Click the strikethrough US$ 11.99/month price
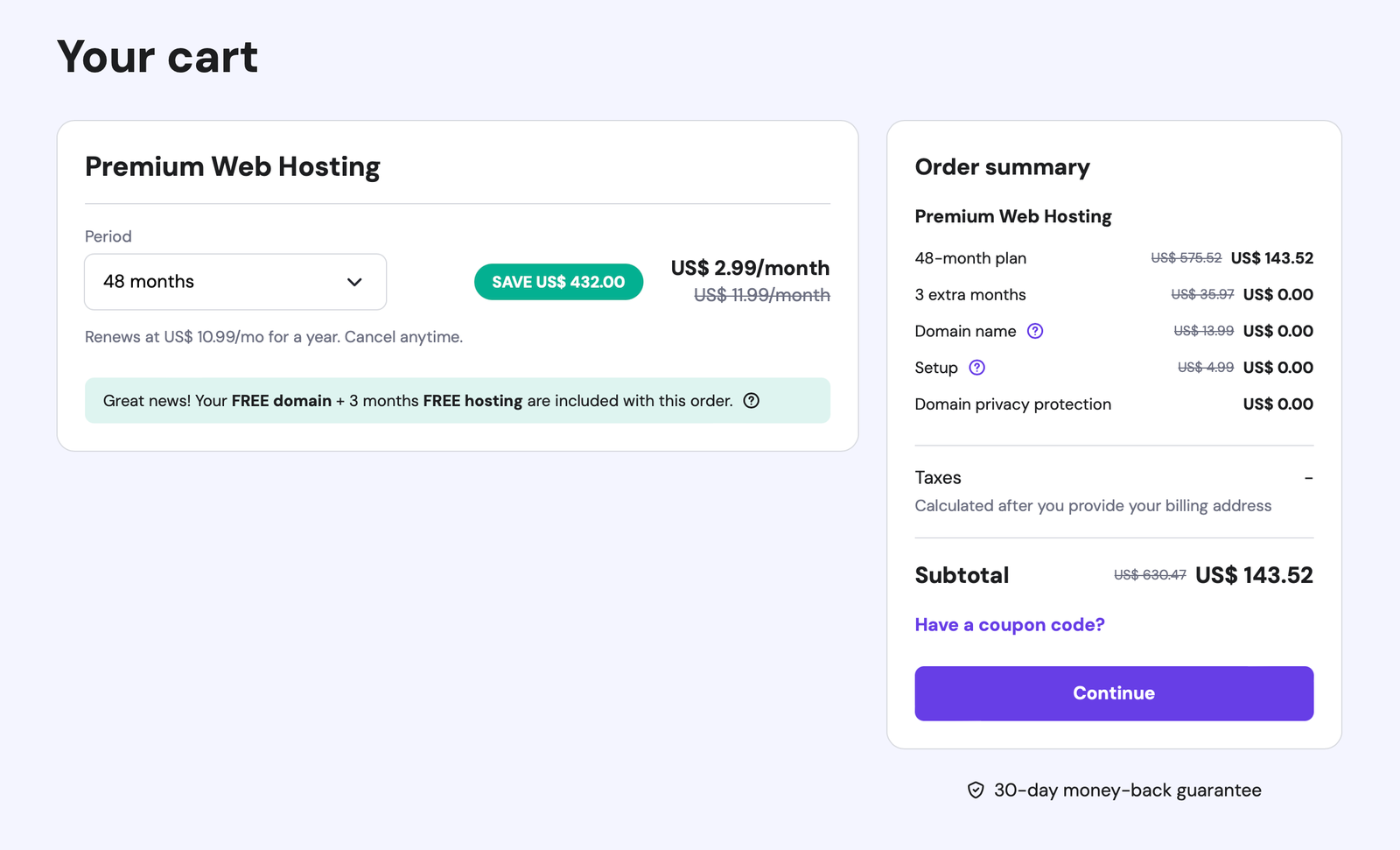Viewport: 1400px width, 850px height. point(760,296)
